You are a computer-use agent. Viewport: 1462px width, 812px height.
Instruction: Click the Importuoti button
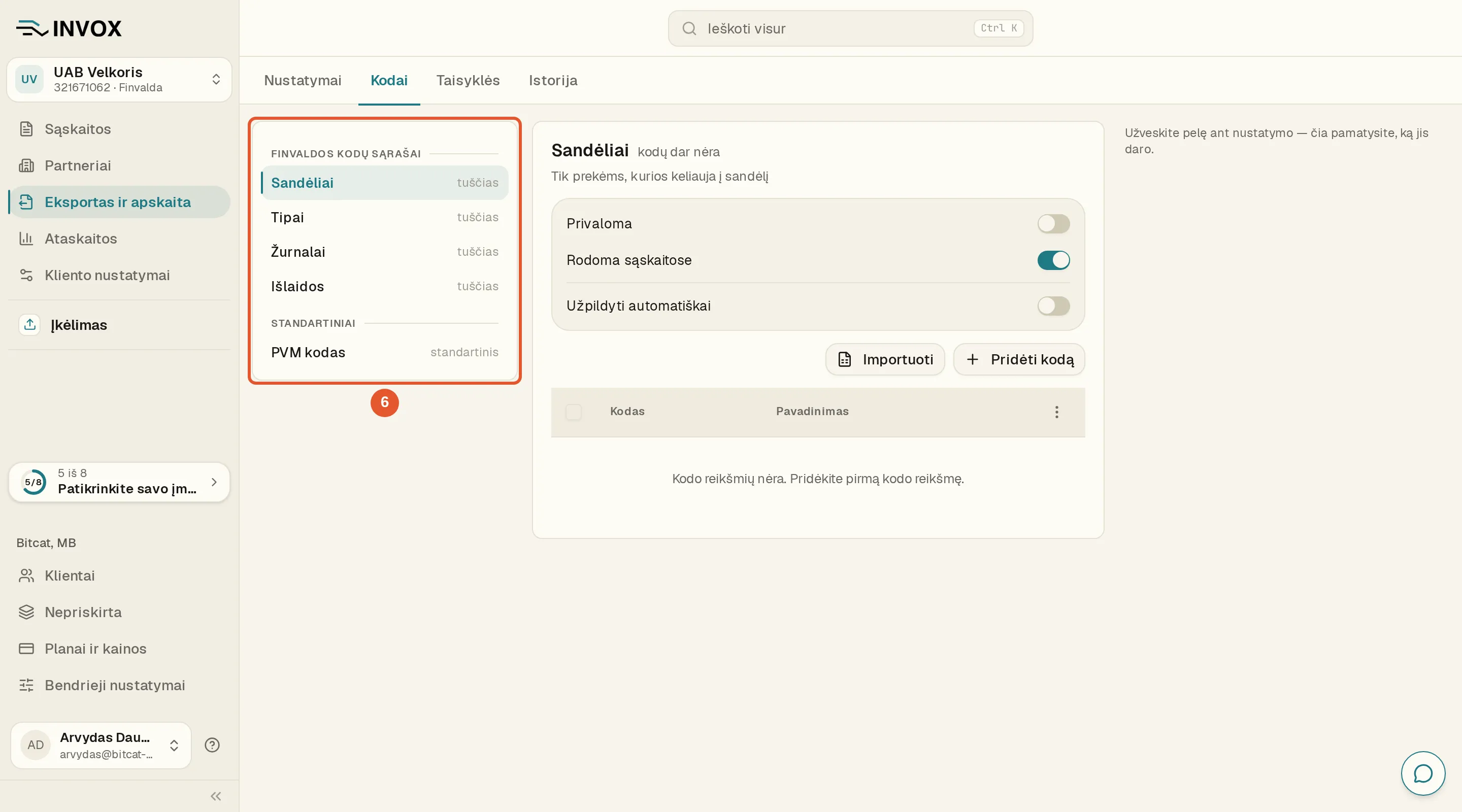[x=885, y=359]
